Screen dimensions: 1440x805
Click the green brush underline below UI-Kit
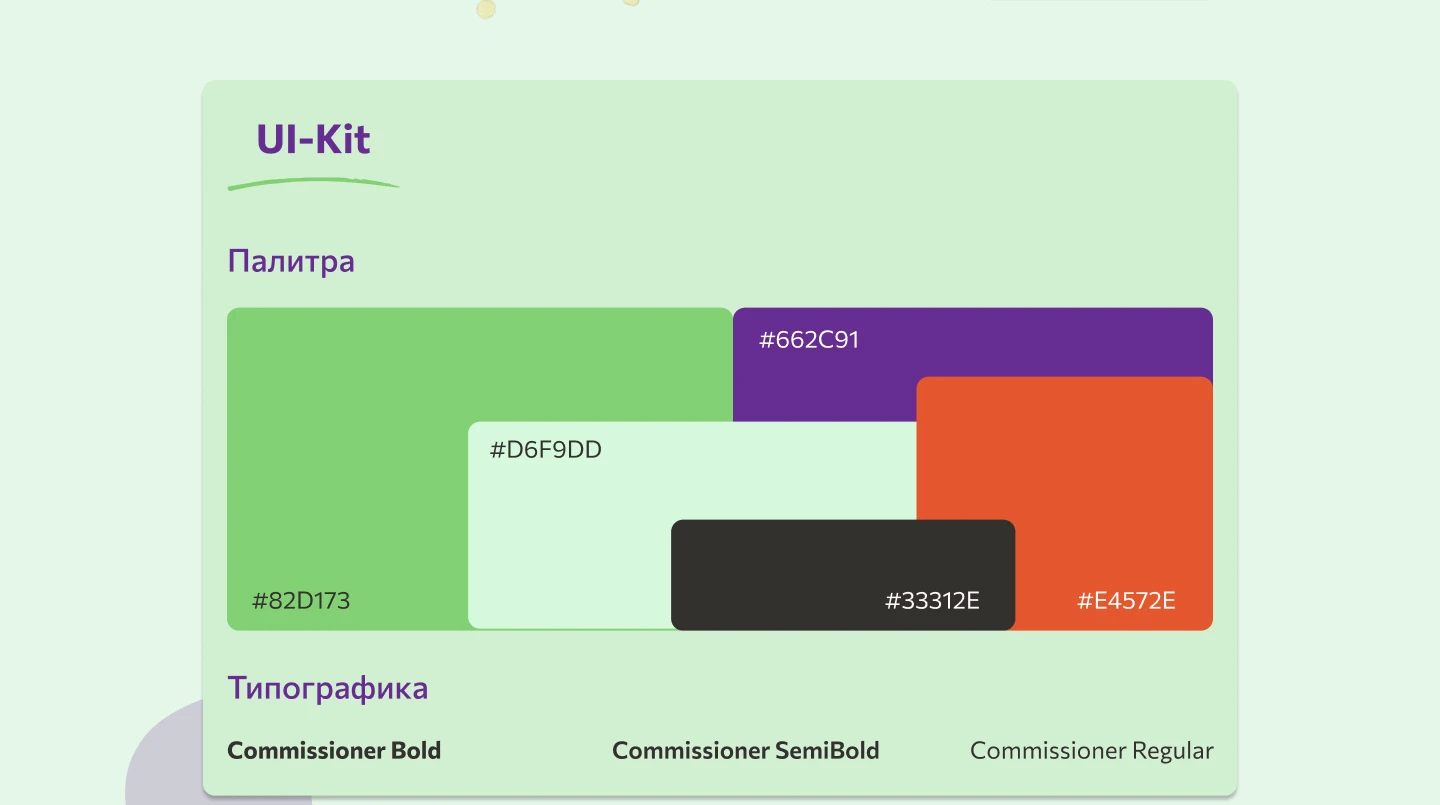click(313, 184)
